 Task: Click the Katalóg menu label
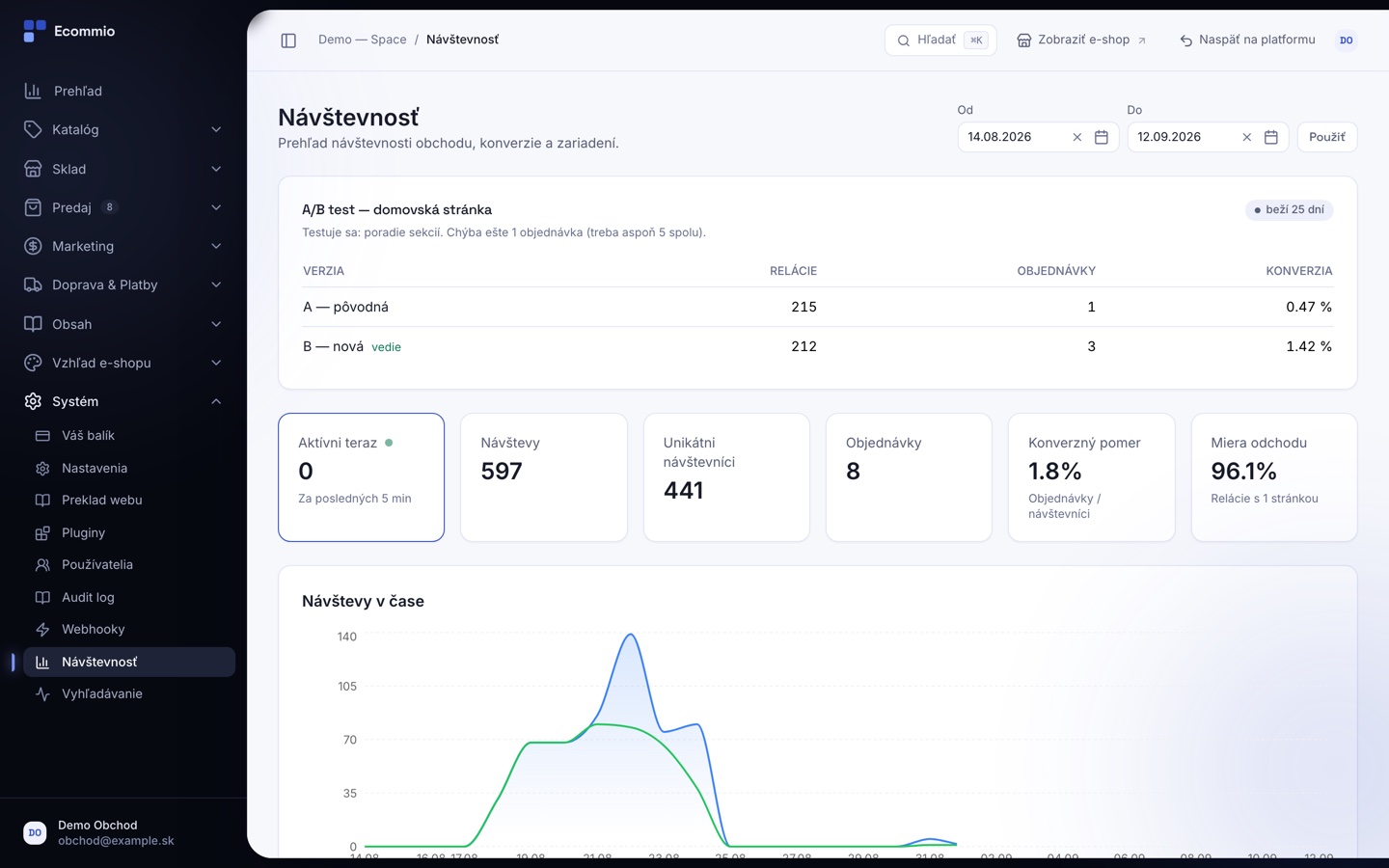[75, 130]
